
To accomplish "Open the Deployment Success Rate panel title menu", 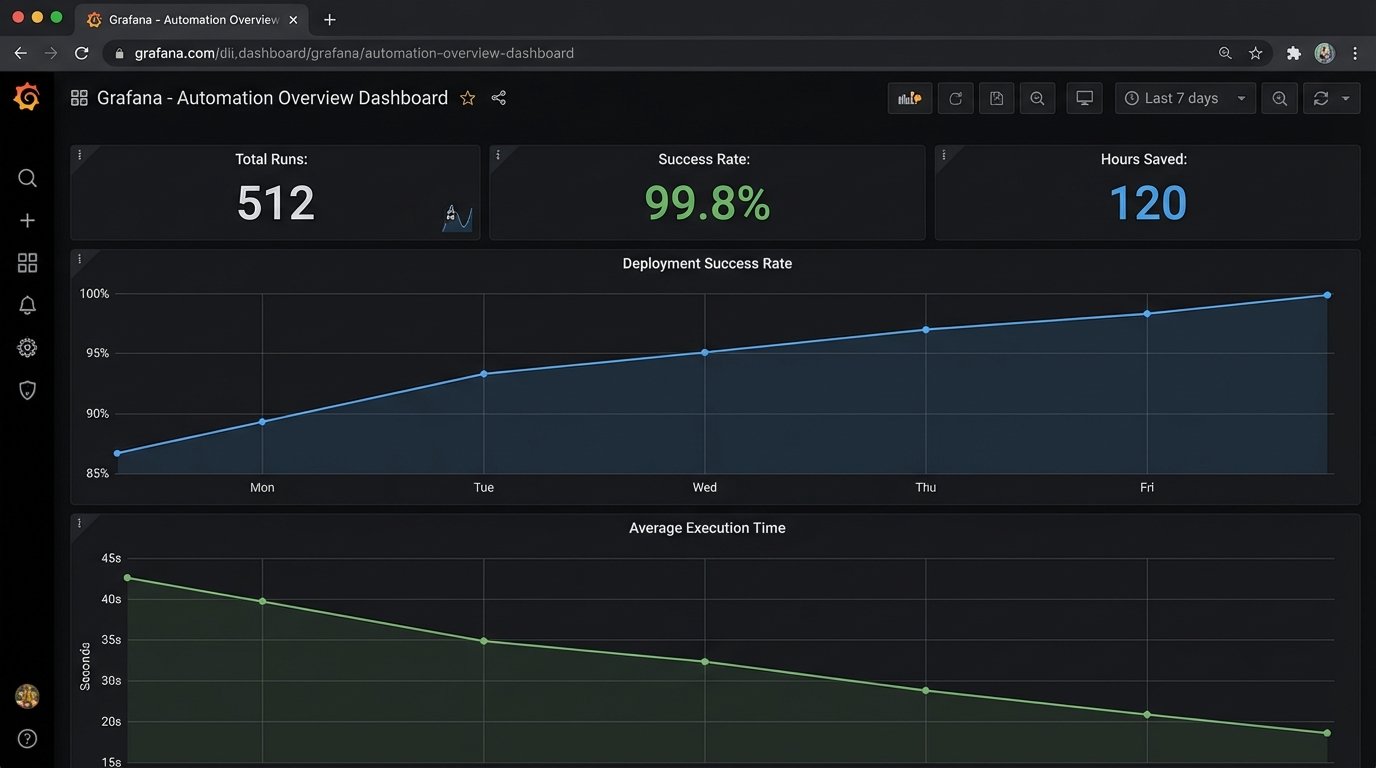I will pyautogui.click(x=706, y=264).
